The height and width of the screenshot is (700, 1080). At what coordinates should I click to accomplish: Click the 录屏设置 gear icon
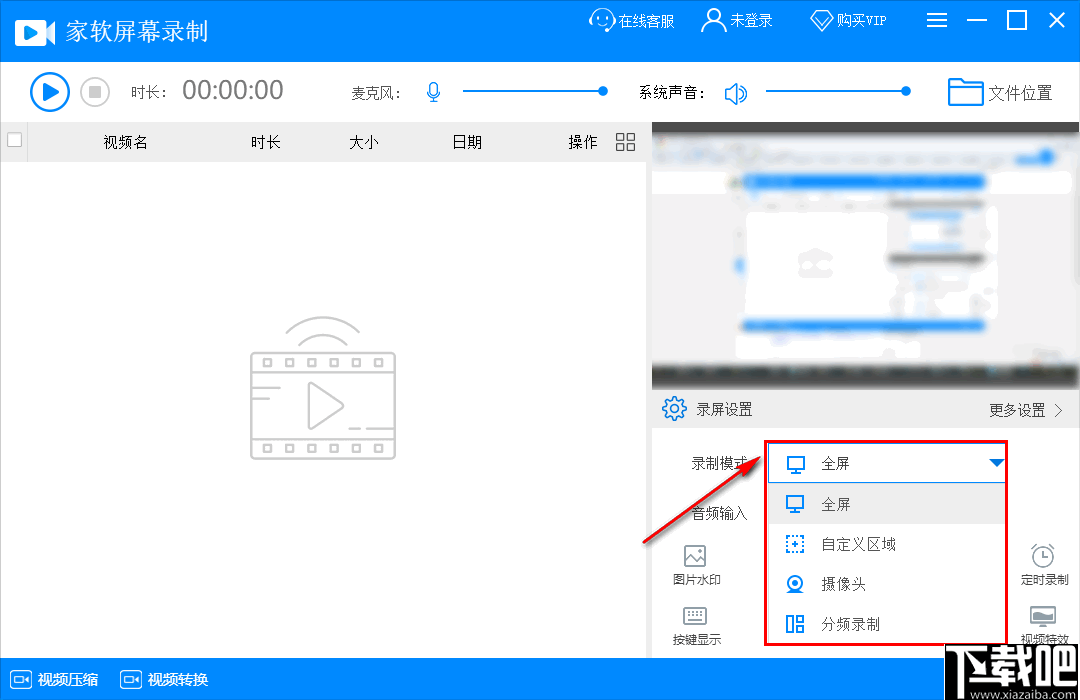point(673,408)
